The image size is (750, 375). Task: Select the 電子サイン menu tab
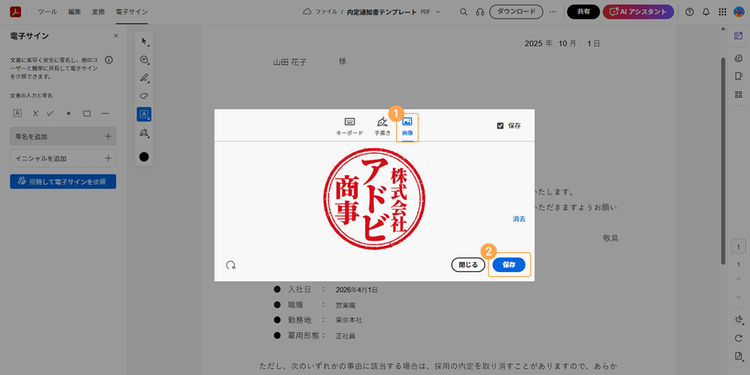(x=132, y=12)
